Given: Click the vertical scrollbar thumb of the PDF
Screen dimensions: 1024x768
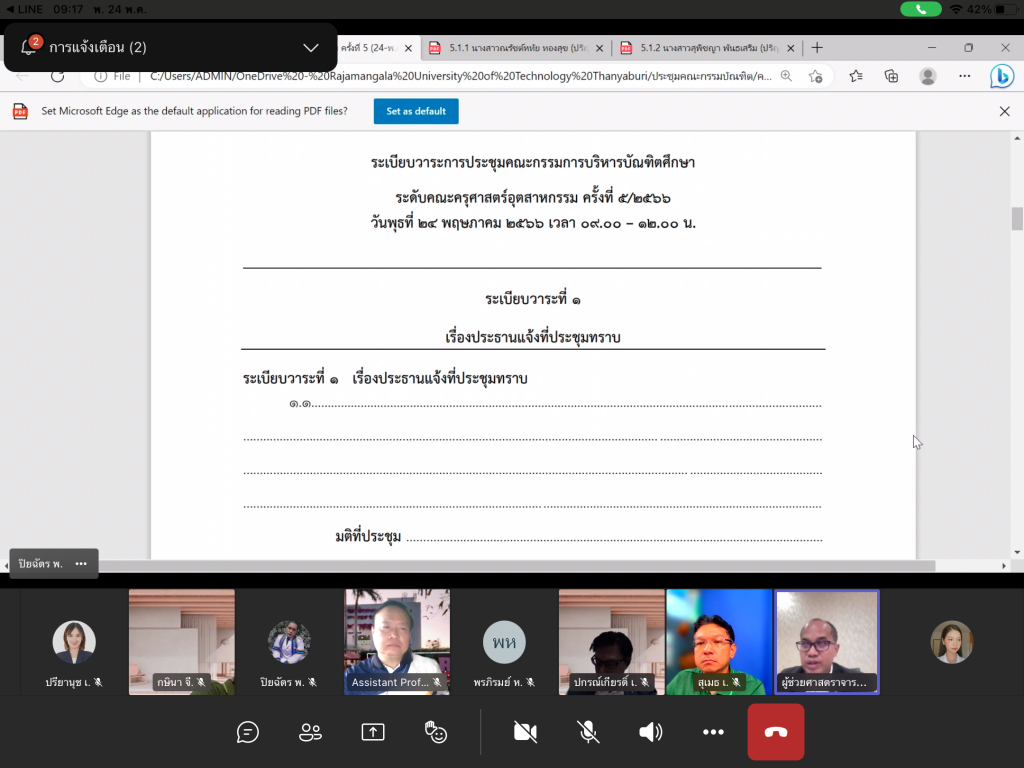Looking at the screenshot, I should click(1017, 218).
